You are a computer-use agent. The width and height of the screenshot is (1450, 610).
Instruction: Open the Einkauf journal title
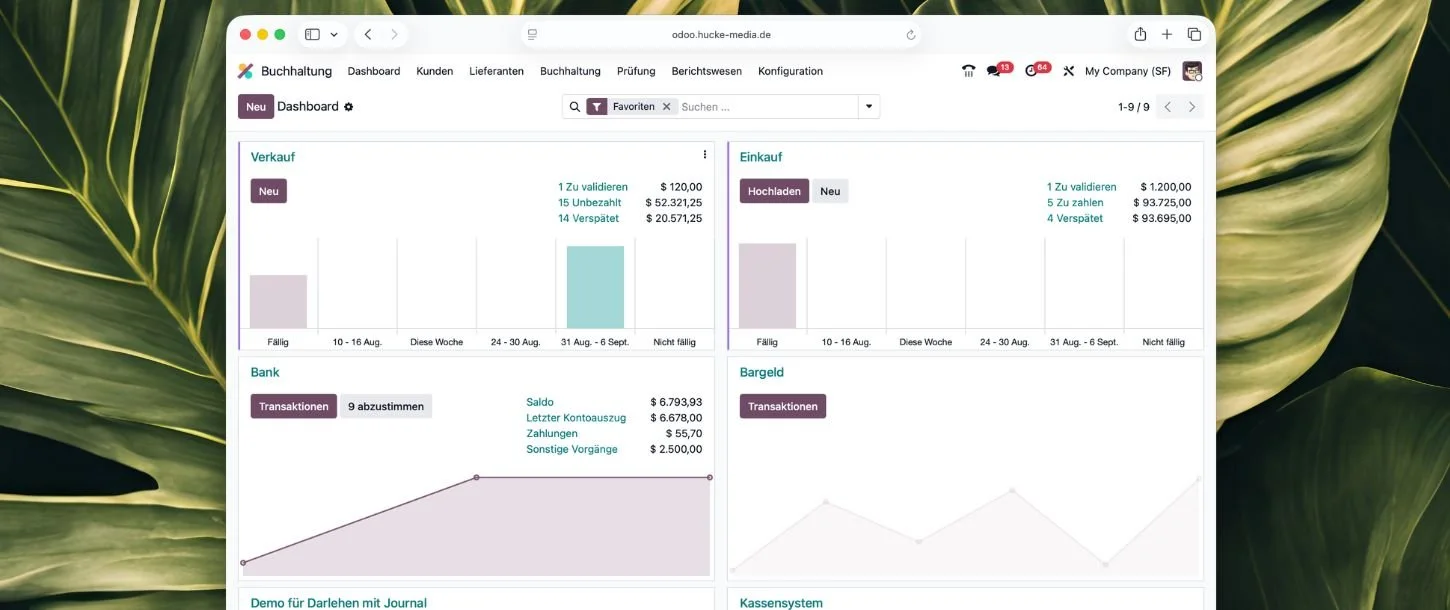761,157
